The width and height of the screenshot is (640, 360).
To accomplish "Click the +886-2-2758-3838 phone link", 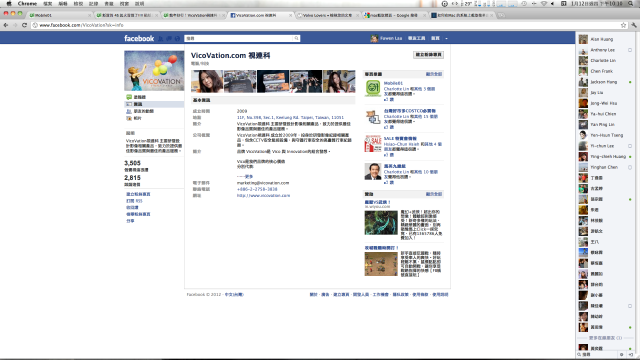I will [257, 189].
